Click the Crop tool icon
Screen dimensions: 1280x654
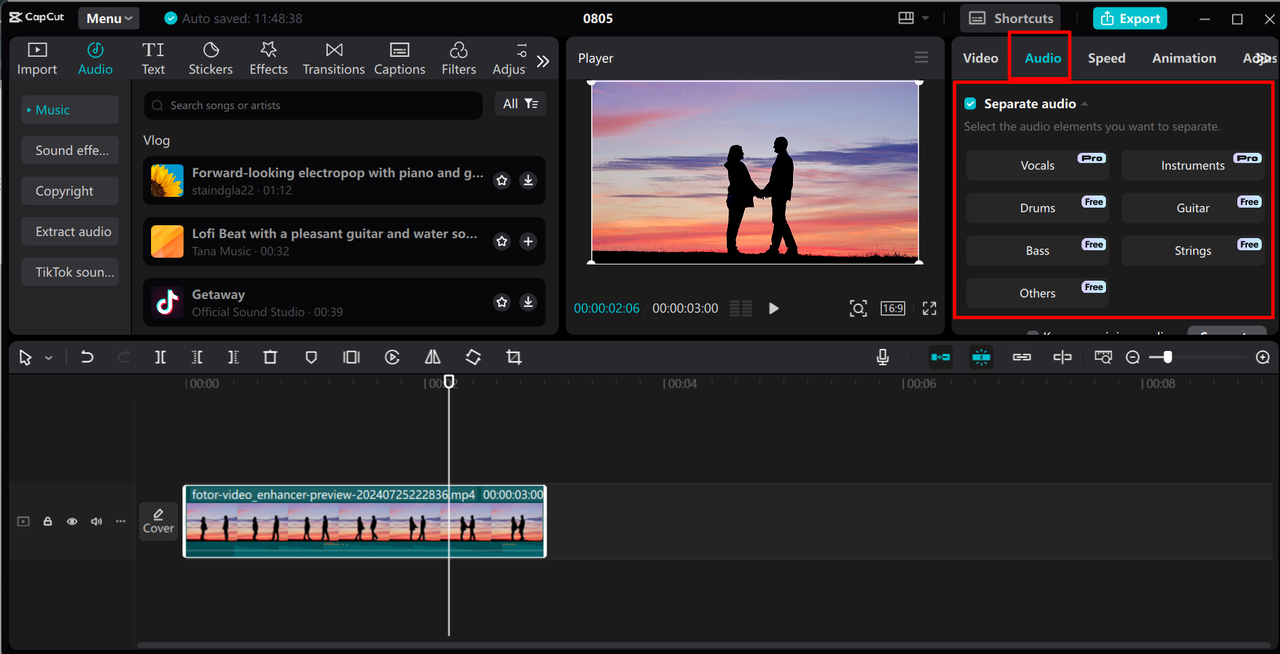pos(514,357)
